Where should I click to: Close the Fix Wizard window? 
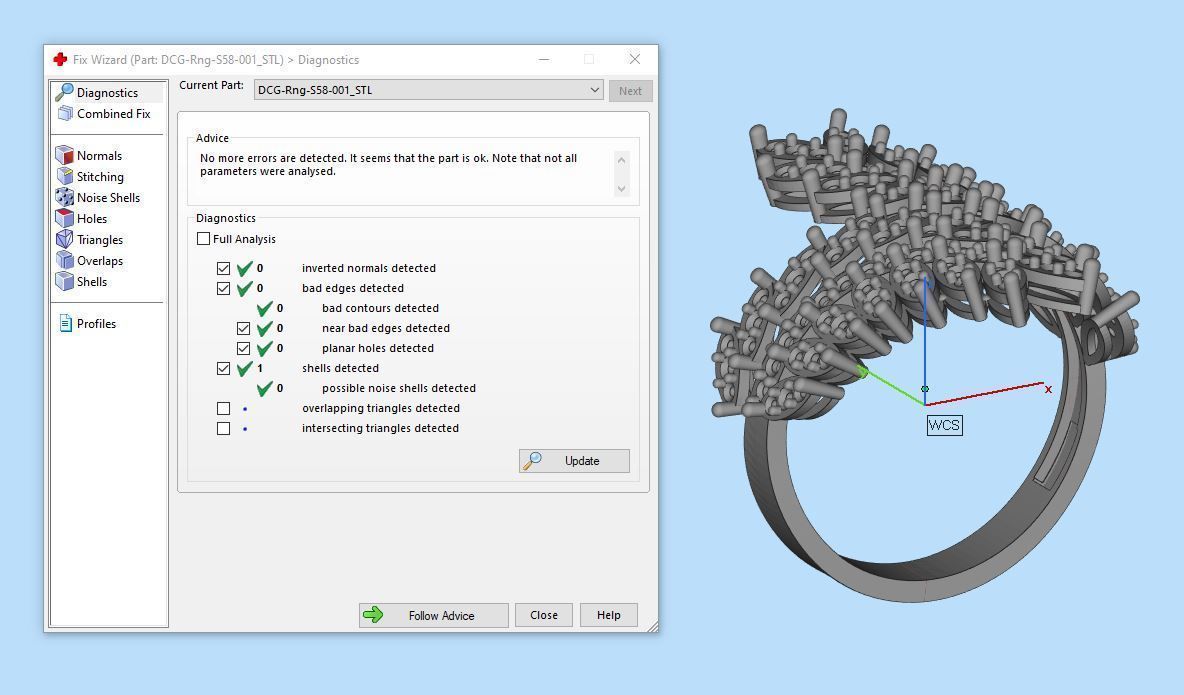pyautogui.click(x=635, y=59)
